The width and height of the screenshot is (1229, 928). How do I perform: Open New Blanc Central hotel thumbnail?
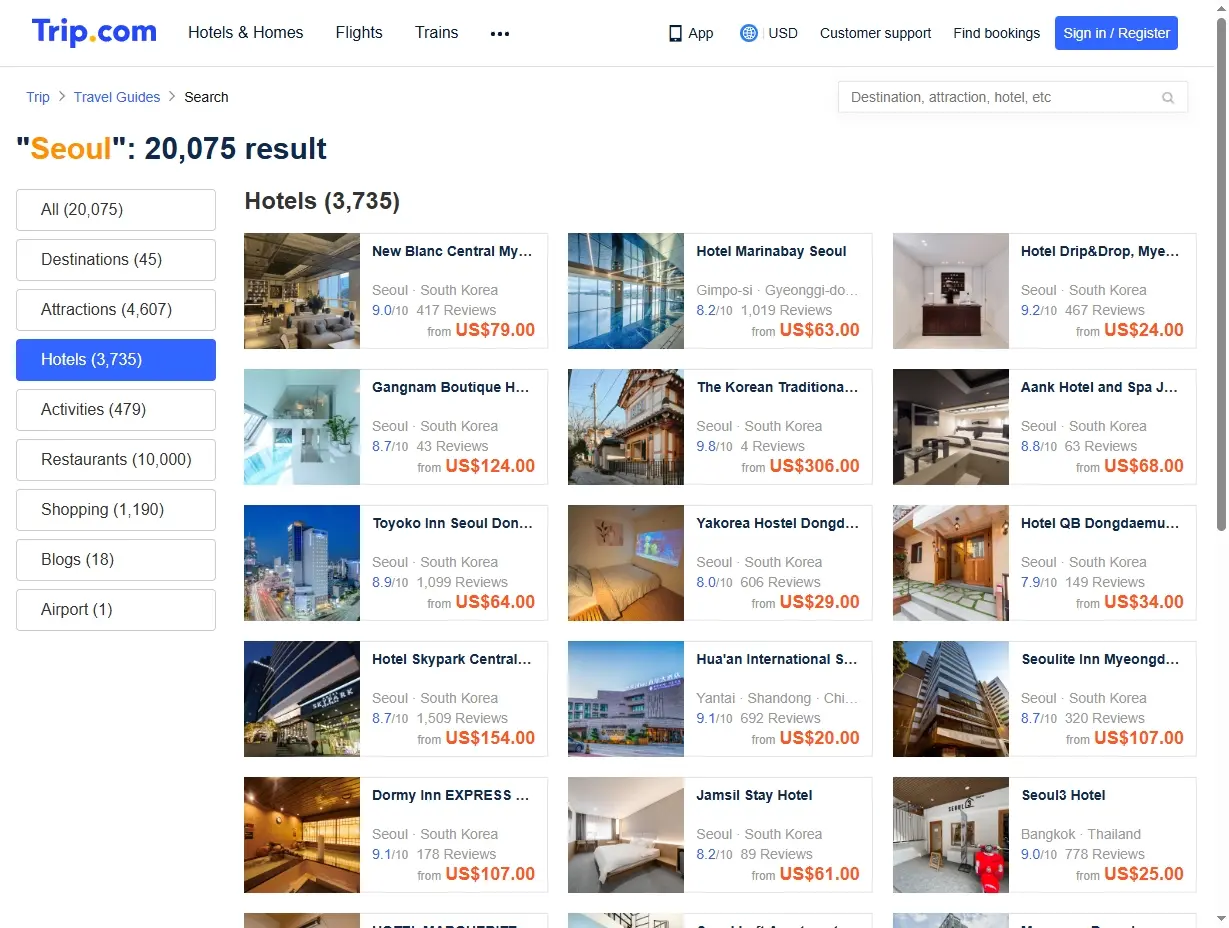click(x=302, y=291)
